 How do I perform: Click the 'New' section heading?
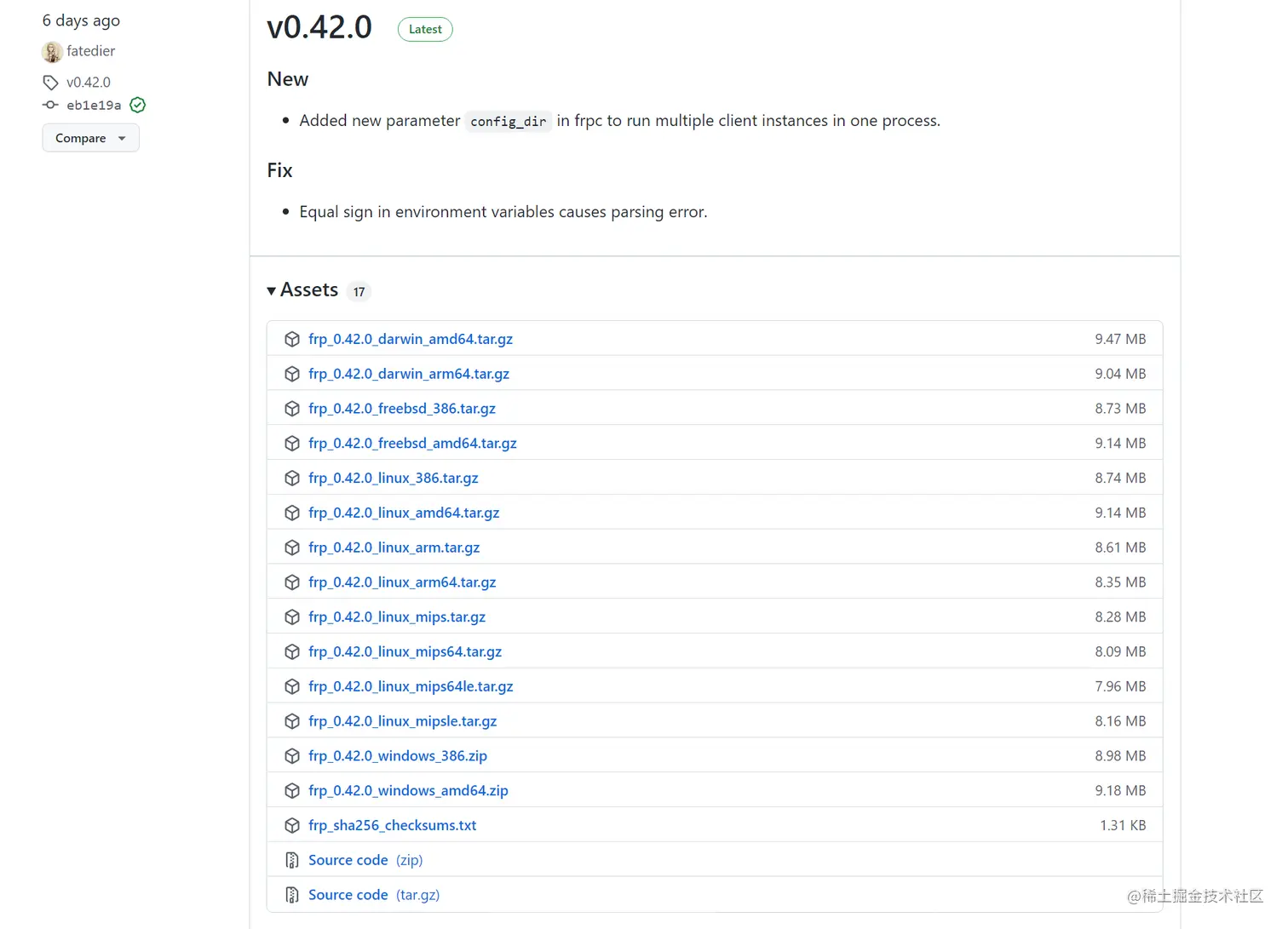point(288,79)
